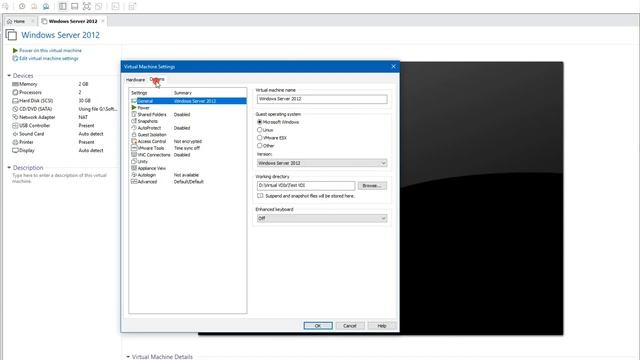
Task: Select the General settings row icon
Action: coord(134,101)
